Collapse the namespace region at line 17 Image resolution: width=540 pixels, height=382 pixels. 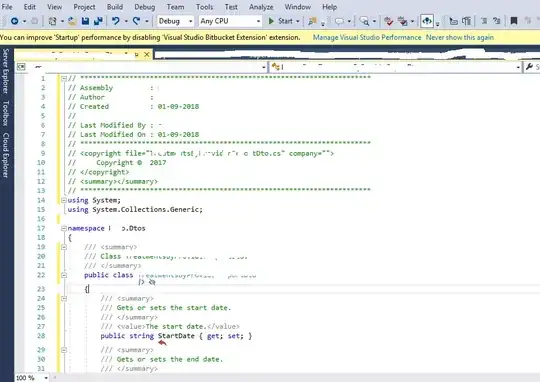tap(64, 228)
